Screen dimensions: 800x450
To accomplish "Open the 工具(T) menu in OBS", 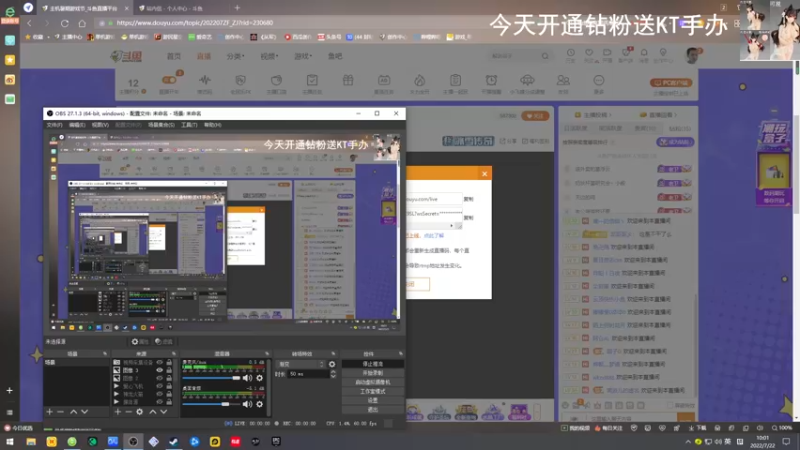I will [189, 125].
